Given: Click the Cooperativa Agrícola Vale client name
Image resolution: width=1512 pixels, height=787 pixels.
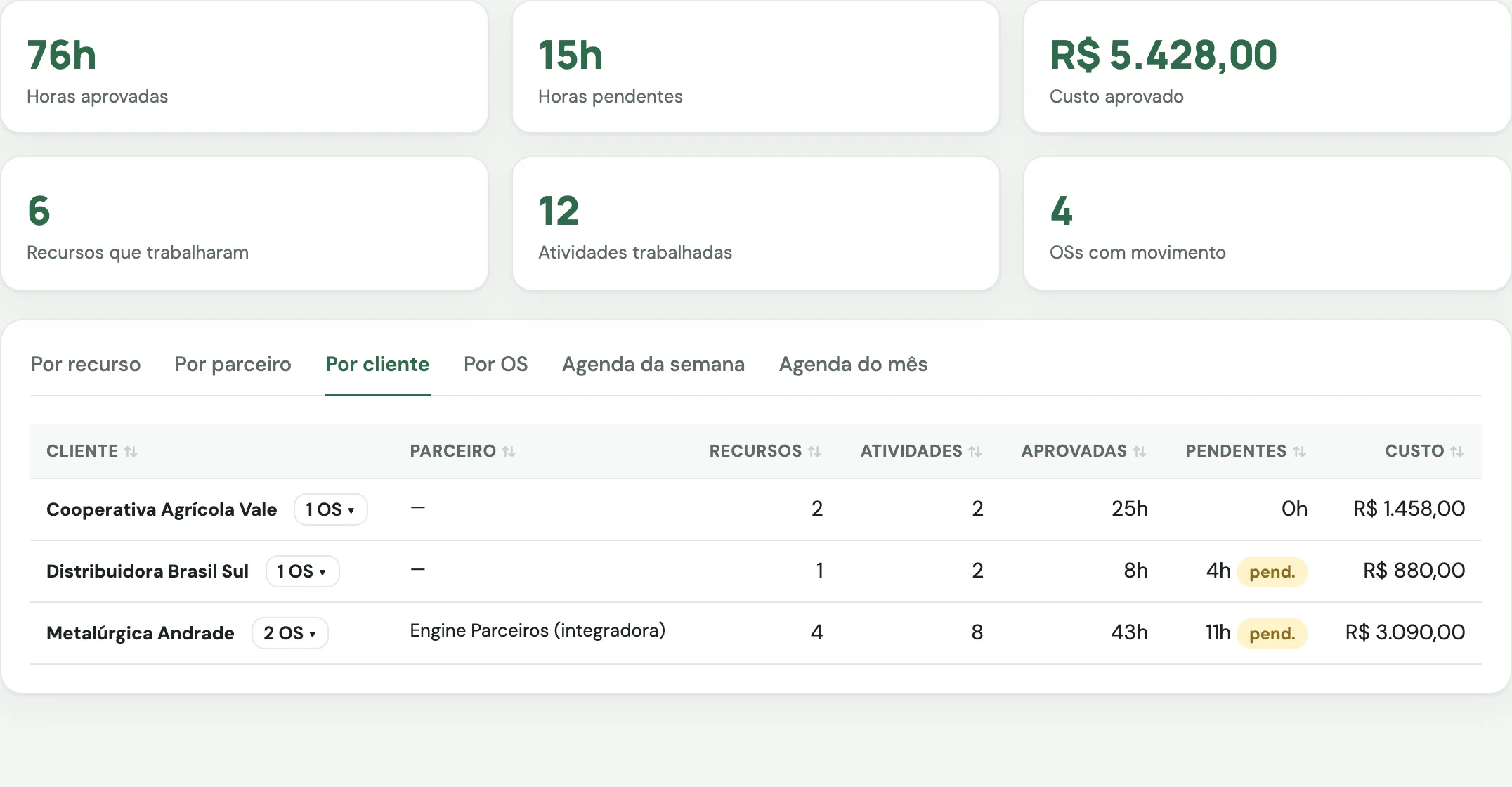Looking at the screenshot, I should [162, 509].
